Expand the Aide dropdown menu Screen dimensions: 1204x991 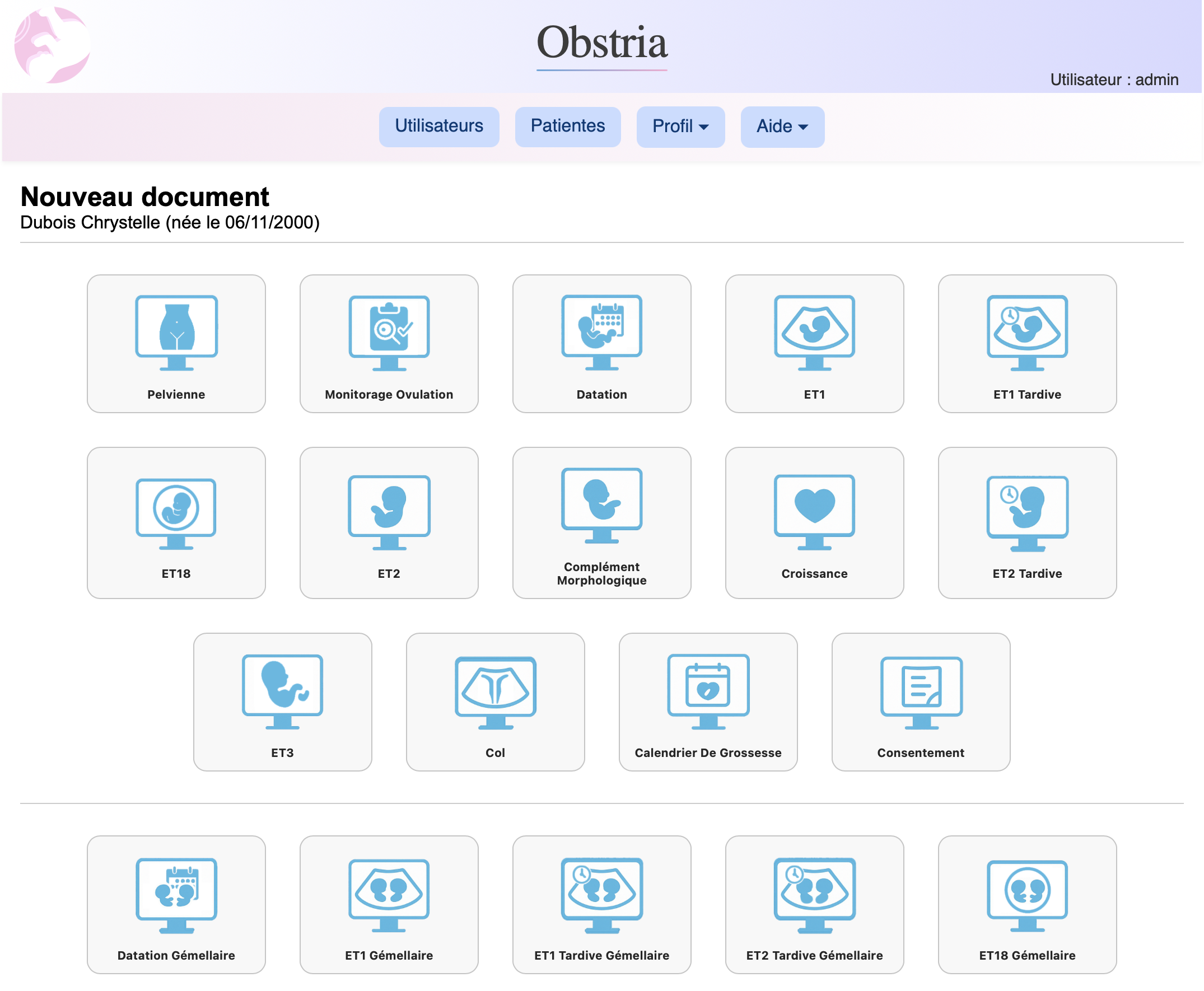pyautogui.click(x=782, y=126)
